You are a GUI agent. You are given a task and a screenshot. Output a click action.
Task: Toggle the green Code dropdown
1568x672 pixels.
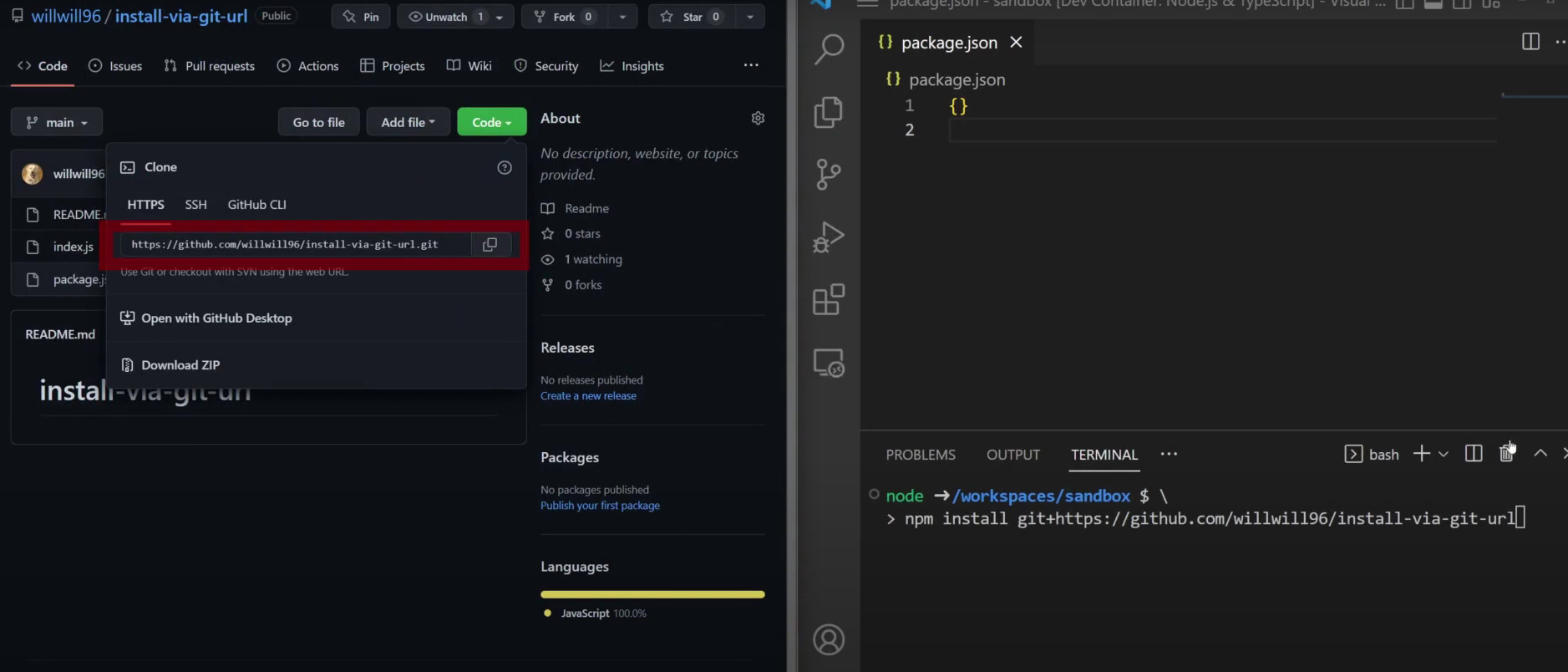[491, 122]
